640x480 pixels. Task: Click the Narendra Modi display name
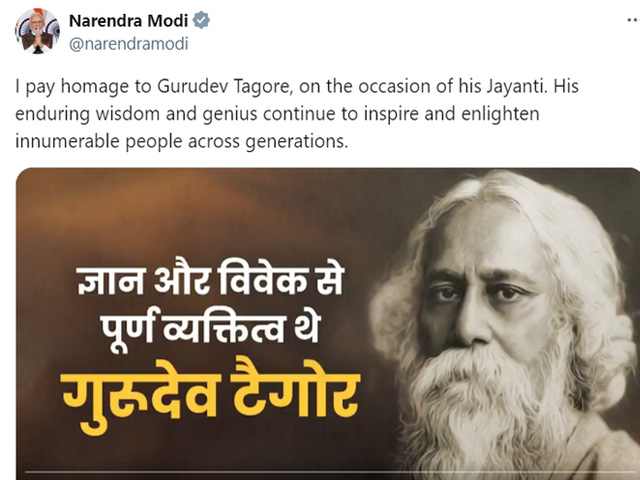pos(129,20)
